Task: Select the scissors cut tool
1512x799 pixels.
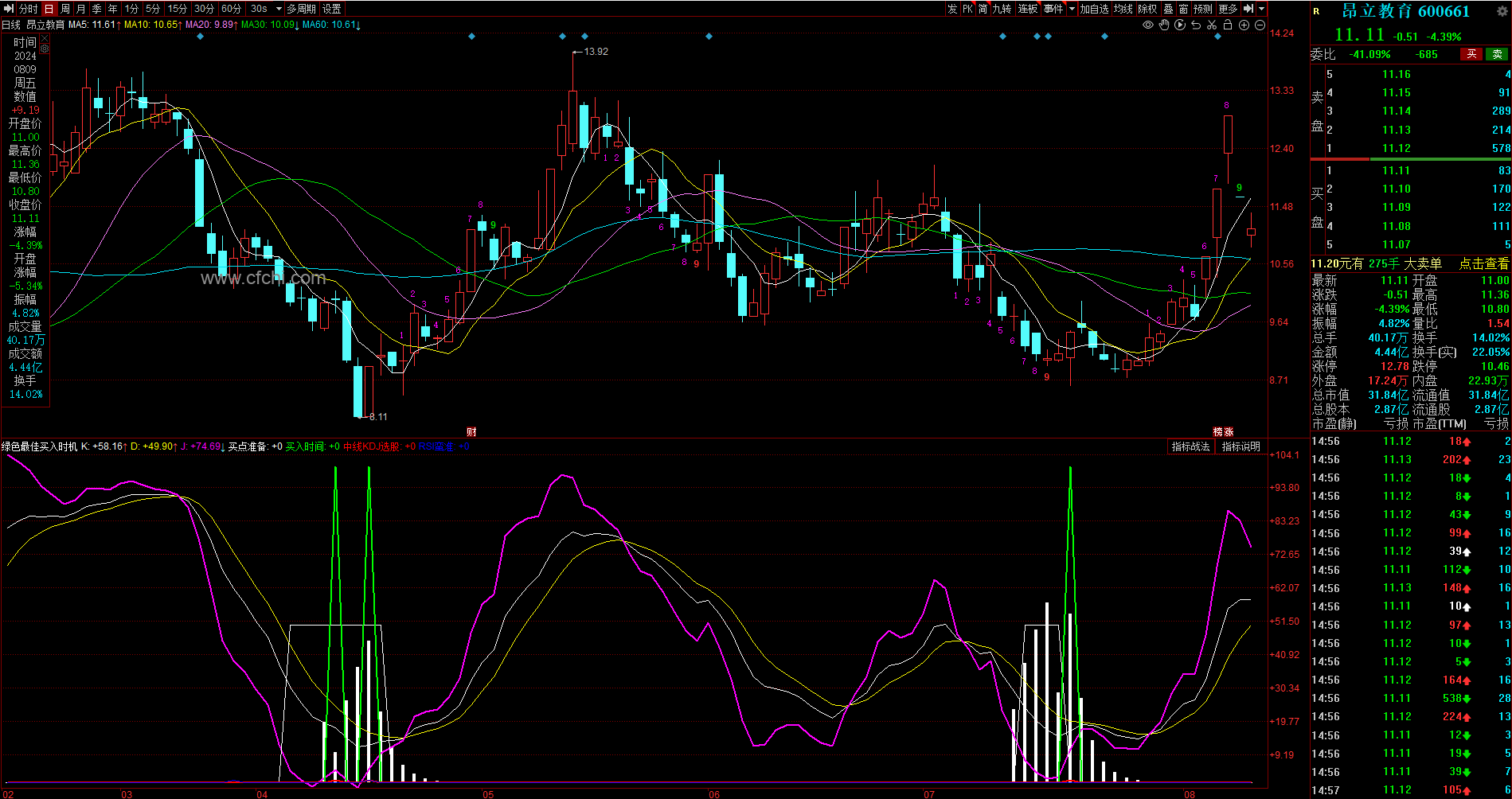Action: coord(1212,25)
